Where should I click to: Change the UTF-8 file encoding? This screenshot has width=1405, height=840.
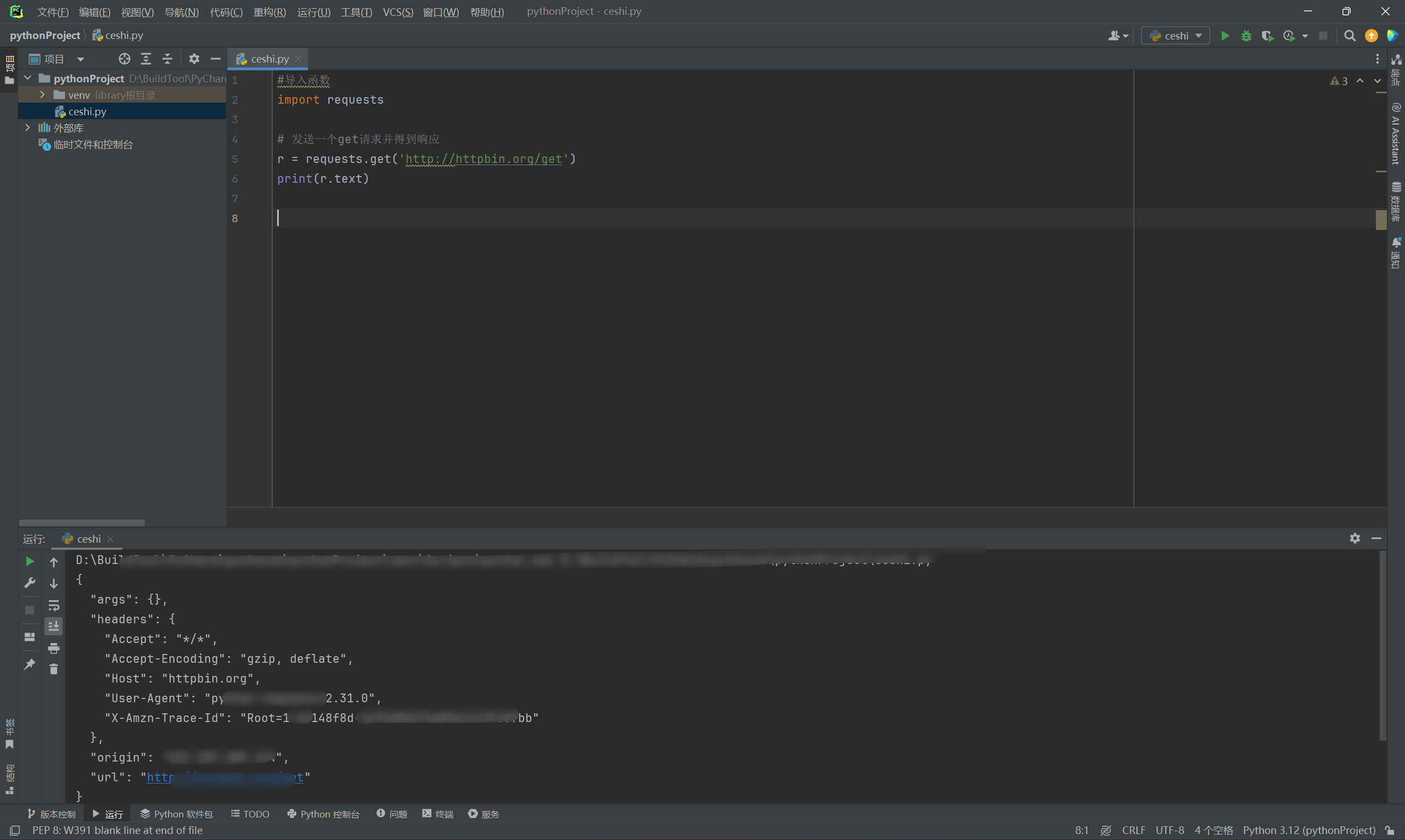(1170, 830)
